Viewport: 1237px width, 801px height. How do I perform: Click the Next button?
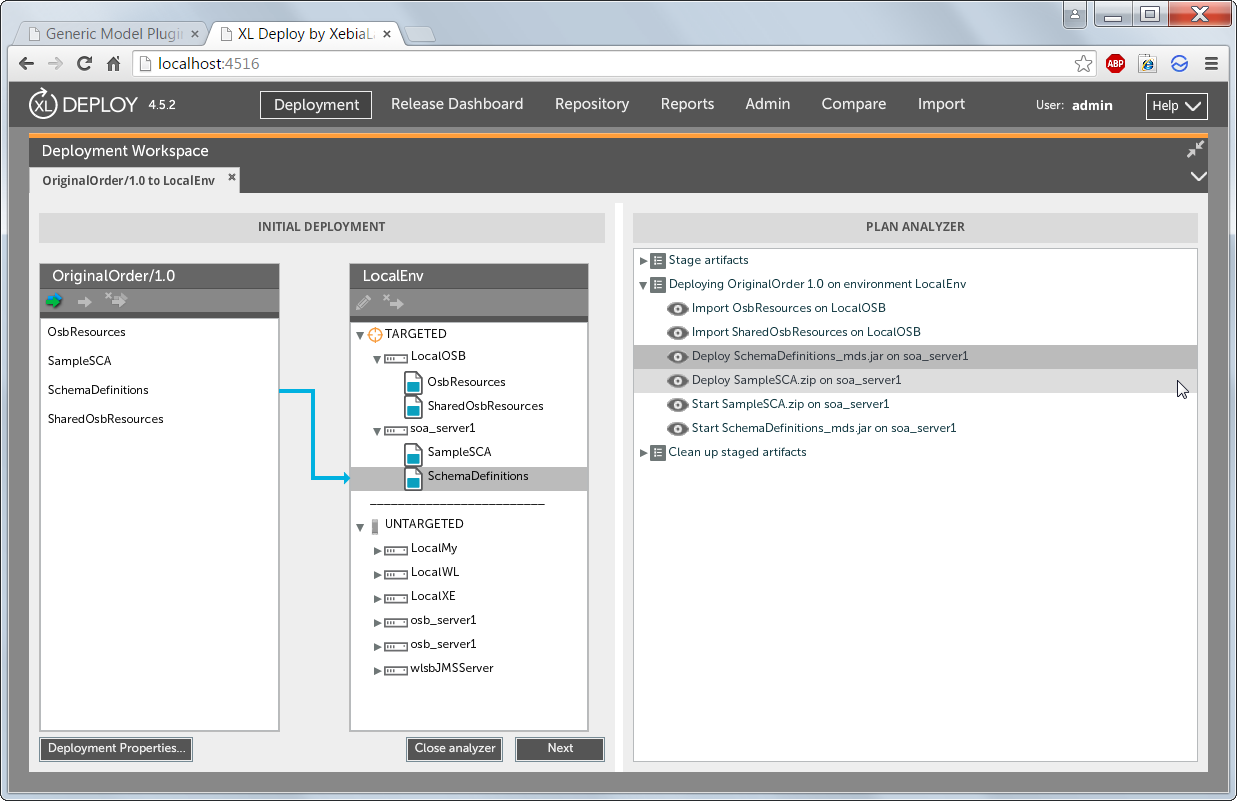[560, 749]
